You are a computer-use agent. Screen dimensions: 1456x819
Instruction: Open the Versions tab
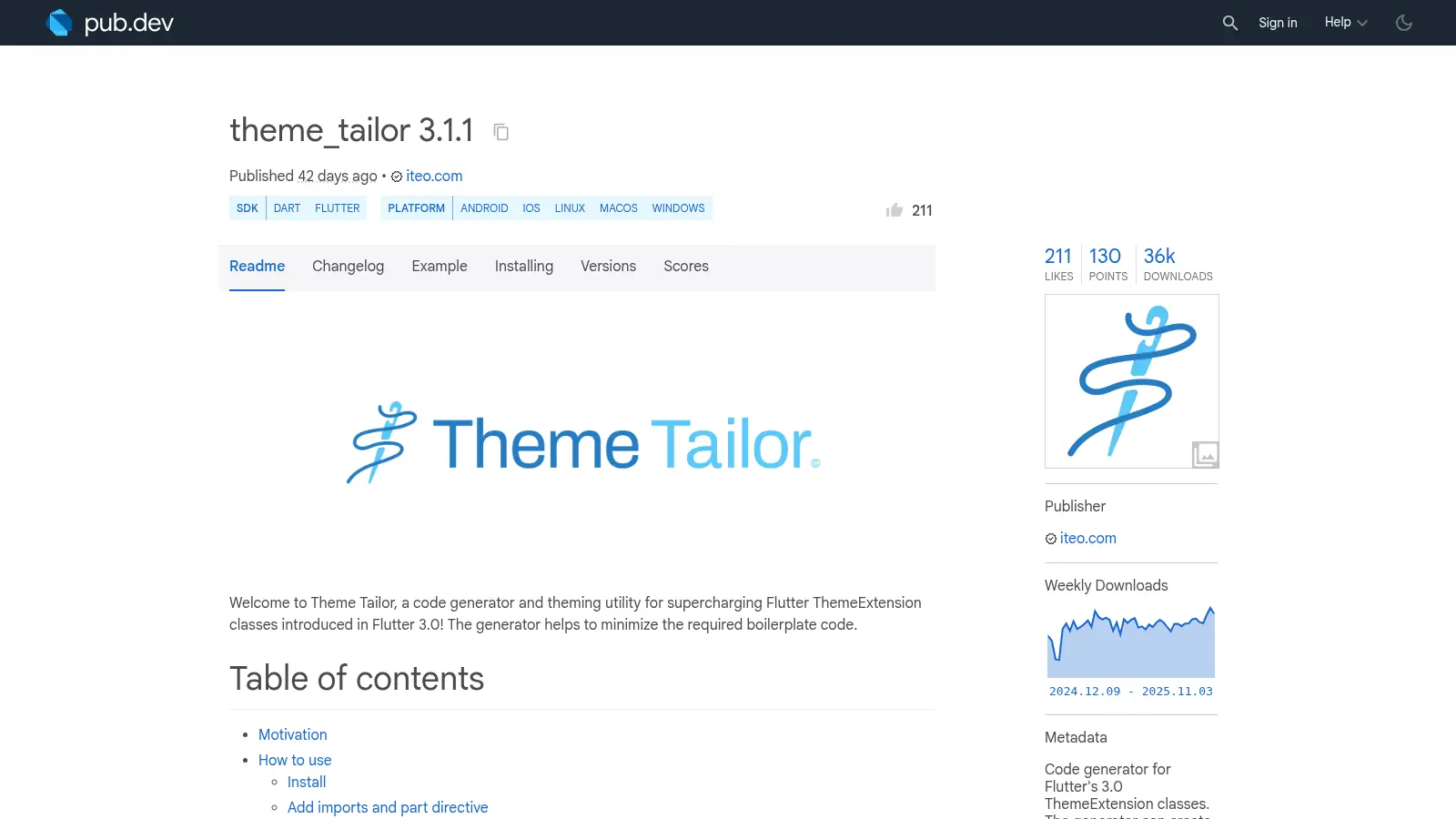click(x=608, y=267)
